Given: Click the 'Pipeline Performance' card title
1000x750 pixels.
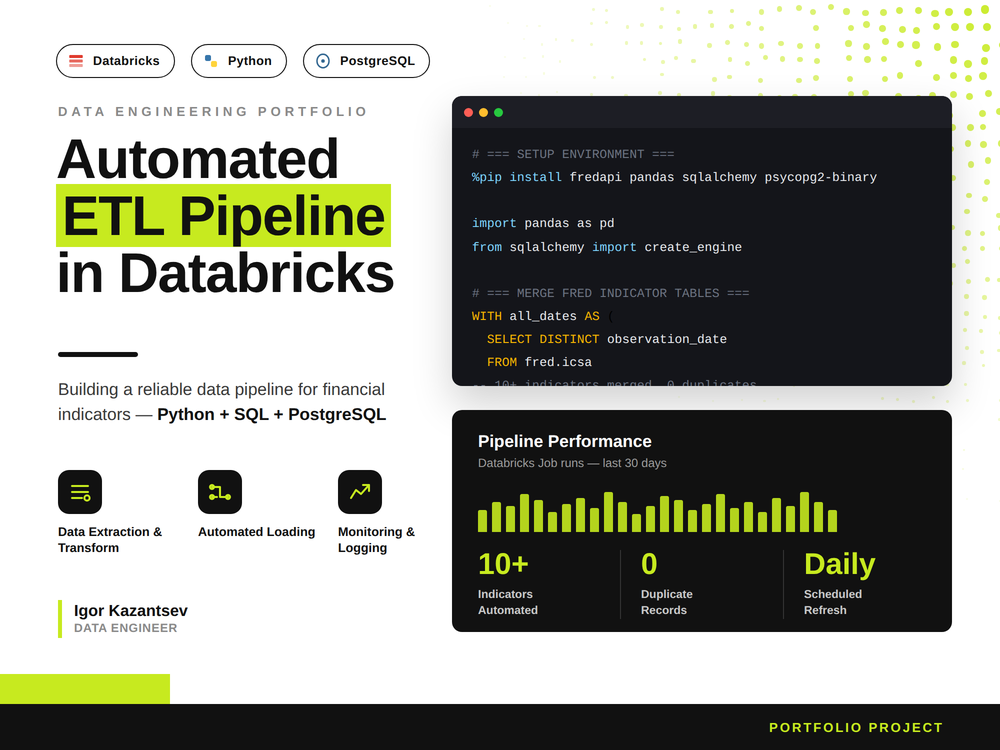Looking at the screenshot, I should (564, 441).
